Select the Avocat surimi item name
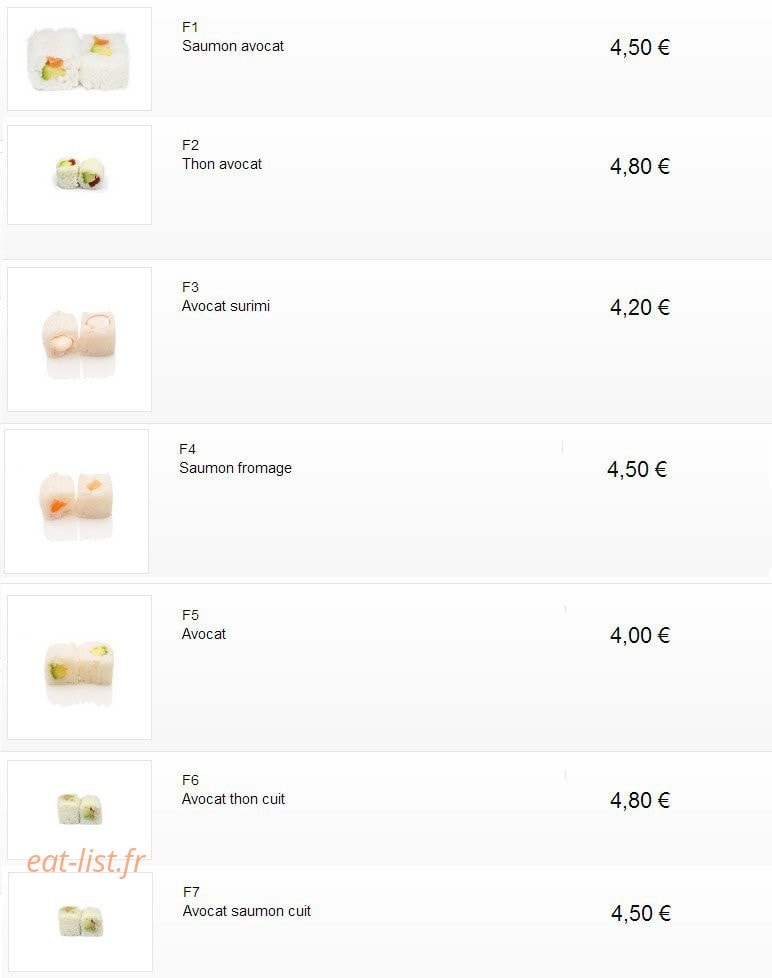The height and width of the screenshot is (978, 772). tap(226, 306)
